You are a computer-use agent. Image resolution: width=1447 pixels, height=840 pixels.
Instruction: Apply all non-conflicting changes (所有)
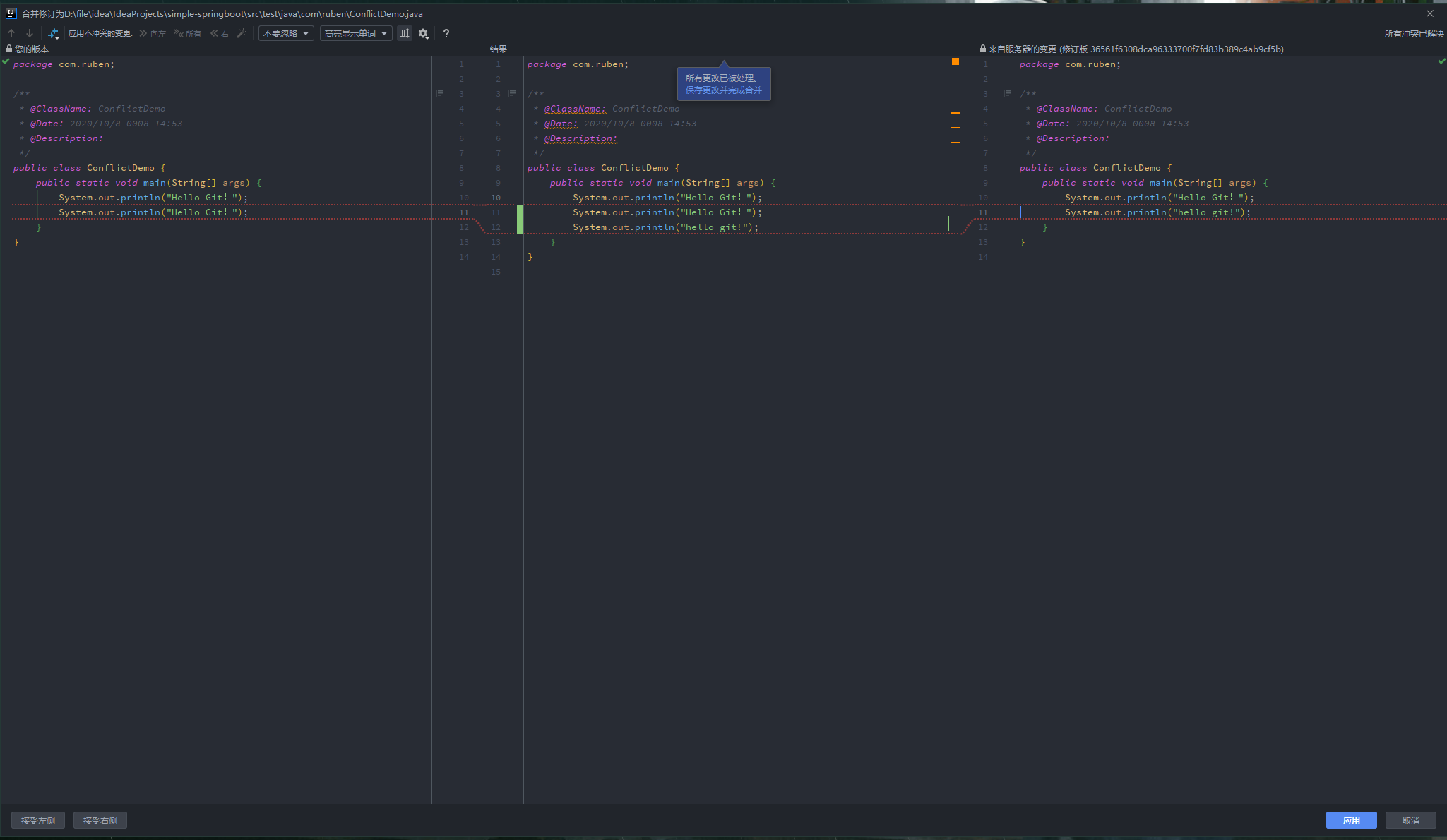pos(188,33)
